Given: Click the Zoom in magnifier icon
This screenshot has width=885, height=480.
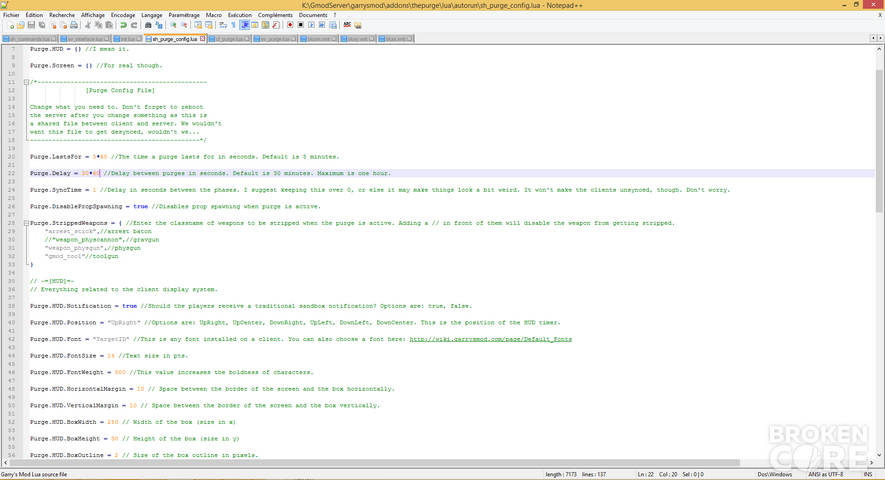Looking at the screenshot, I should click(x=173, y=25).
